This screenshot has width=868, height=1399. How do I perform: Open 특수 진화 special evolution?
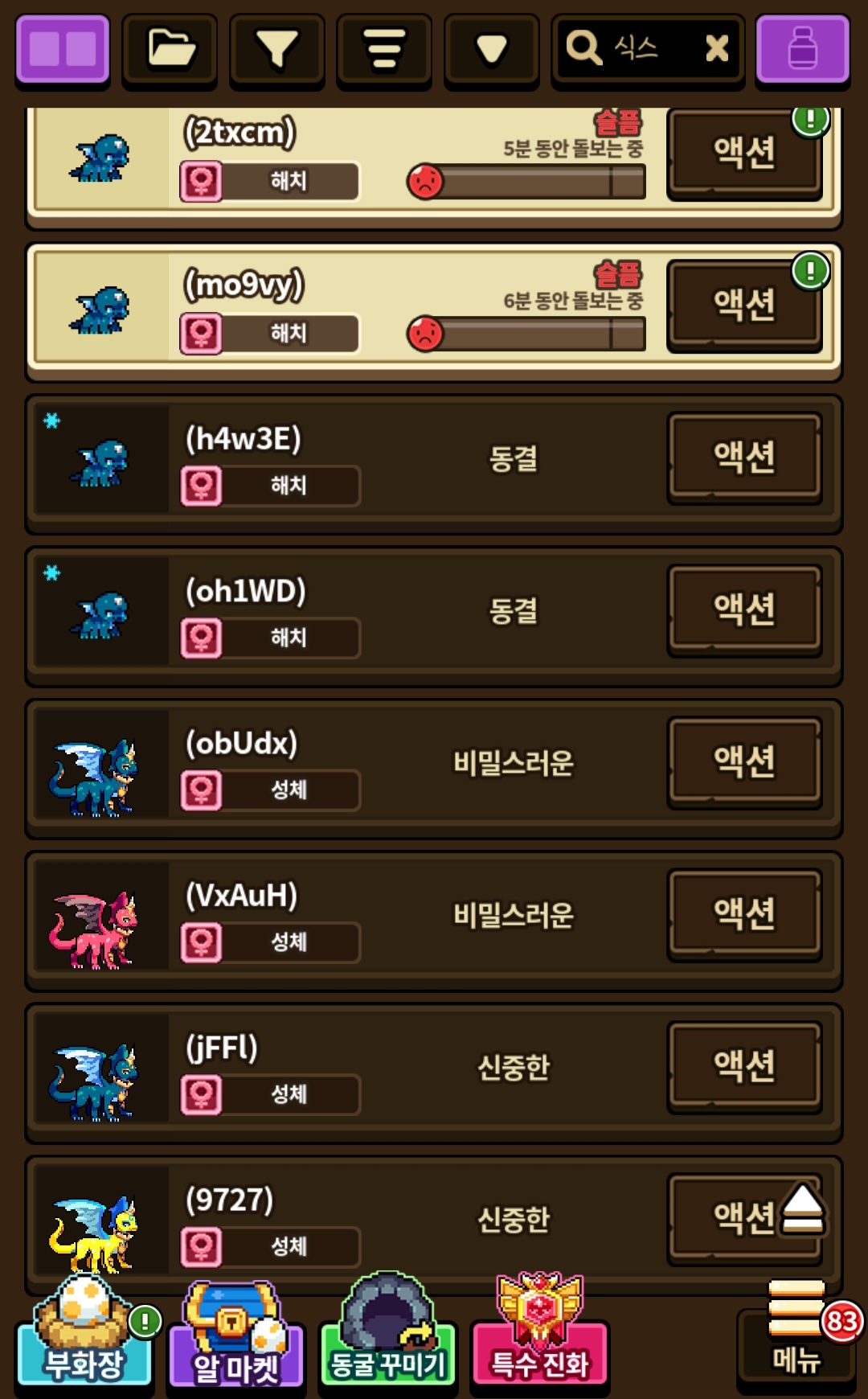540,1331
